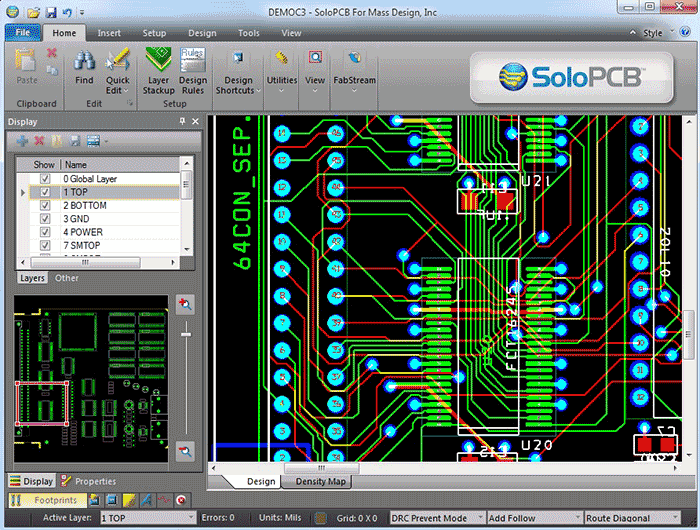Viewport: 700px width, 530px height.
Task: Open the Properties panel tab
Action: point(88,481)
